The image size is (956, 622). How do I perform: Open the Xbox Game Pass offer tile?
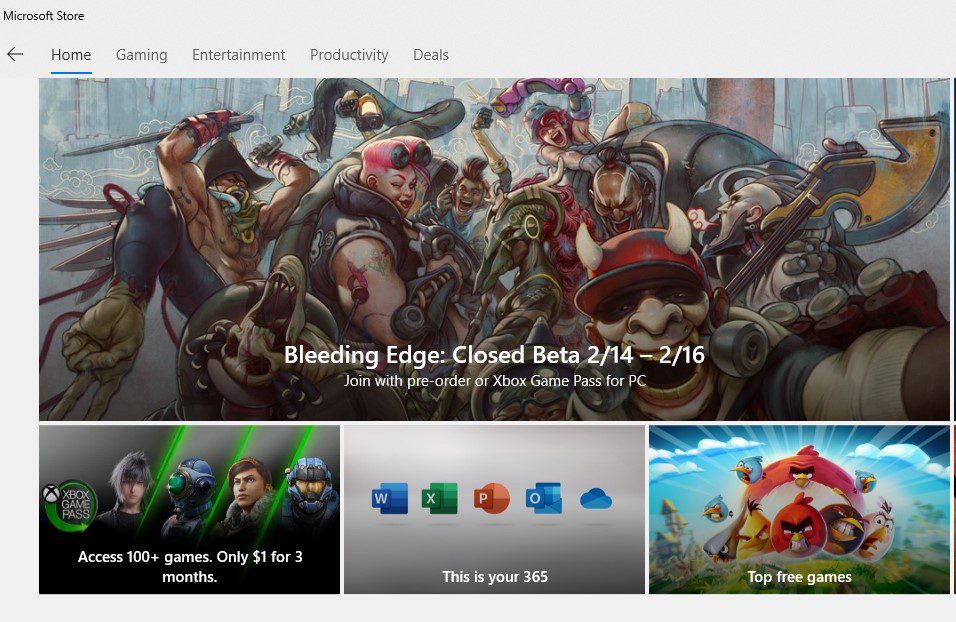189,509
